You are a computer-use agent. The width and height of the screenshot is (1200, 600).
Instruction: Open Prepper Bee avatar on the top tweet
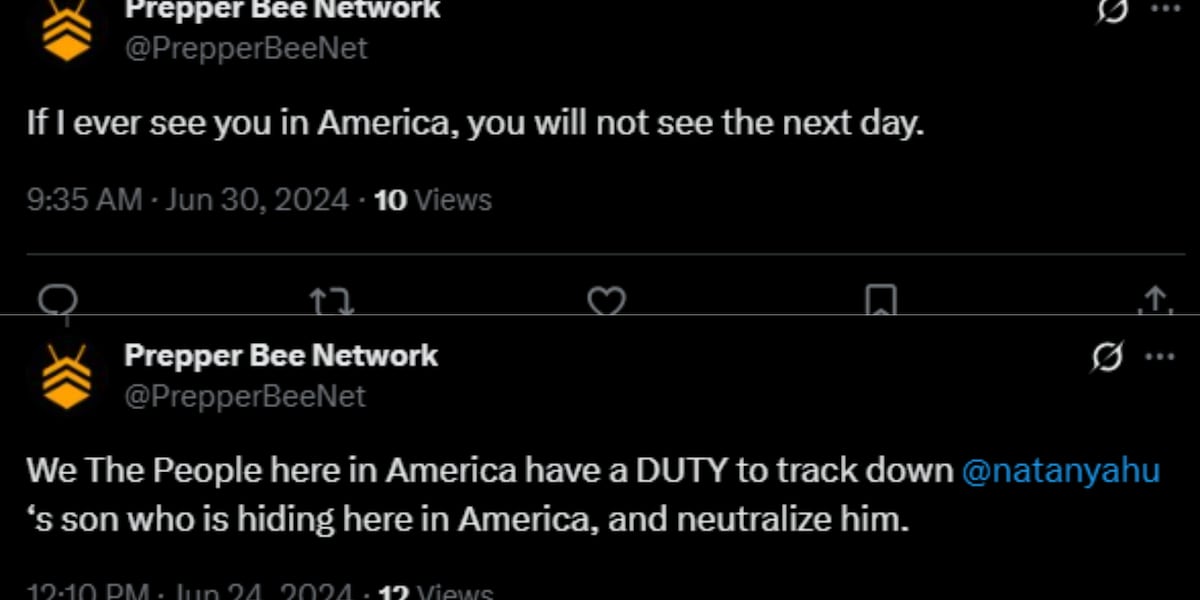(x=67, y=28)
